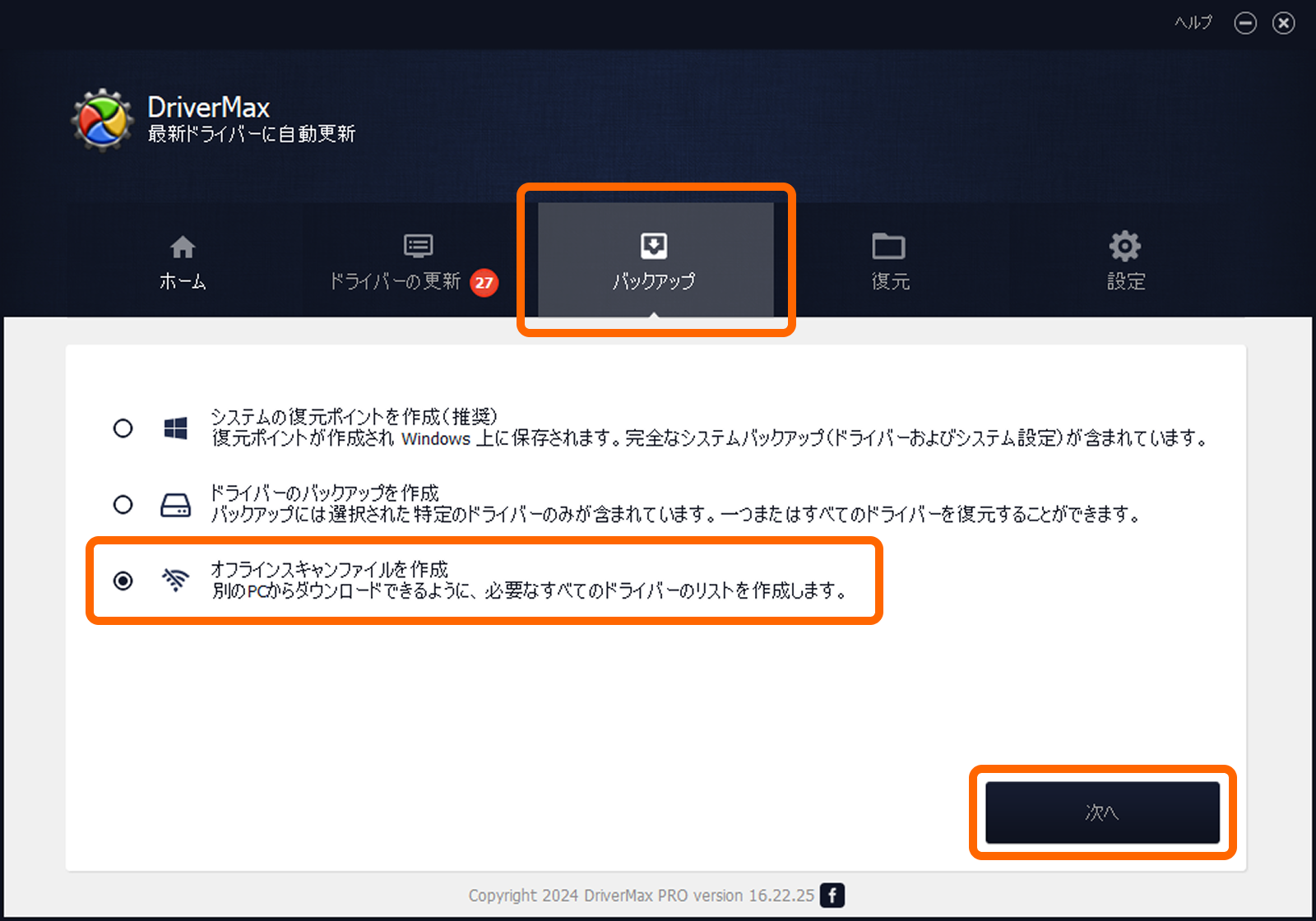Select the オフラインスキャンファイルを作成 radio button

click(x=123, y=581)
